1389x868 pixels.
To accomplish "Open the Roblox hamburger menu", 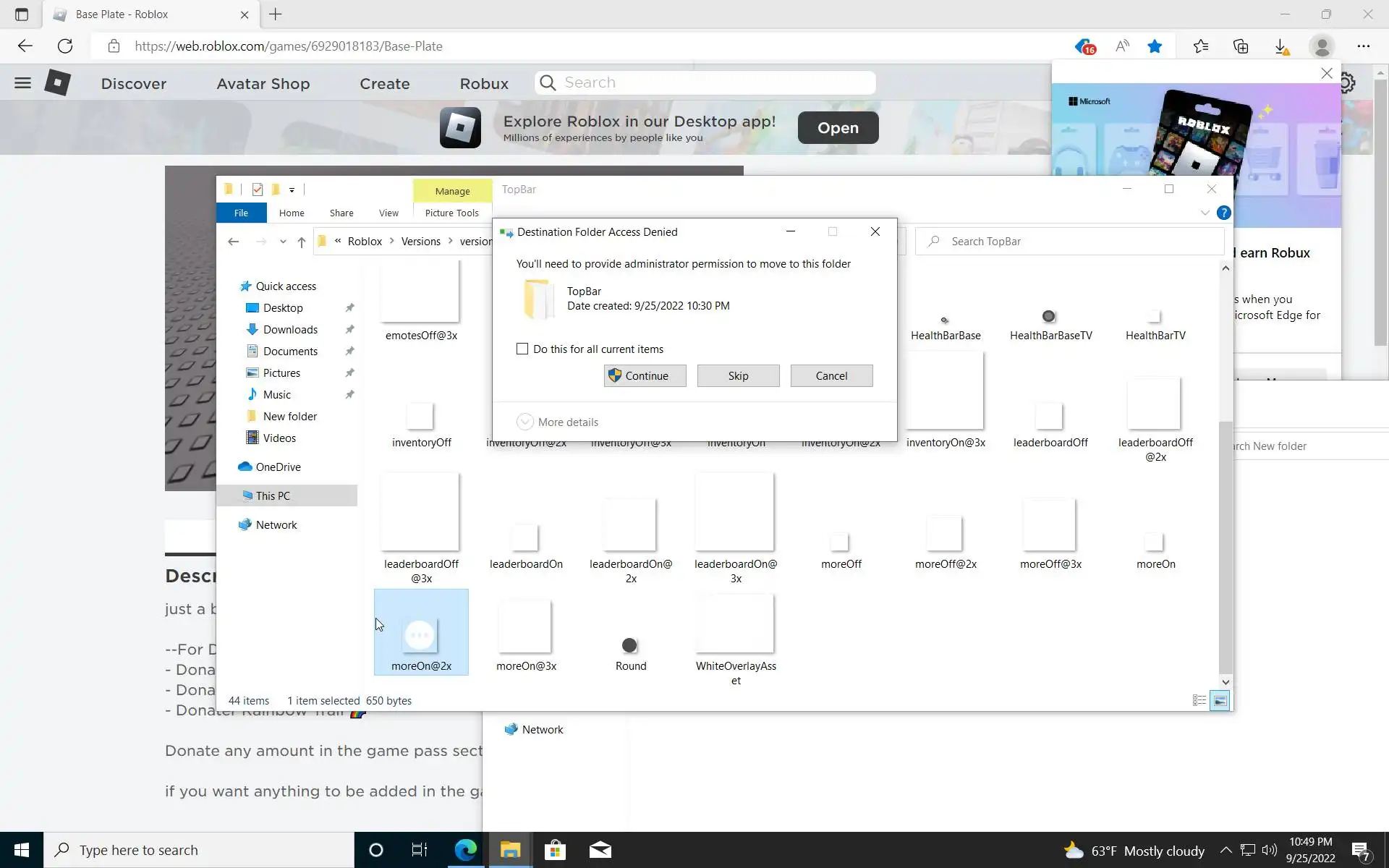I will pos(22,83).
